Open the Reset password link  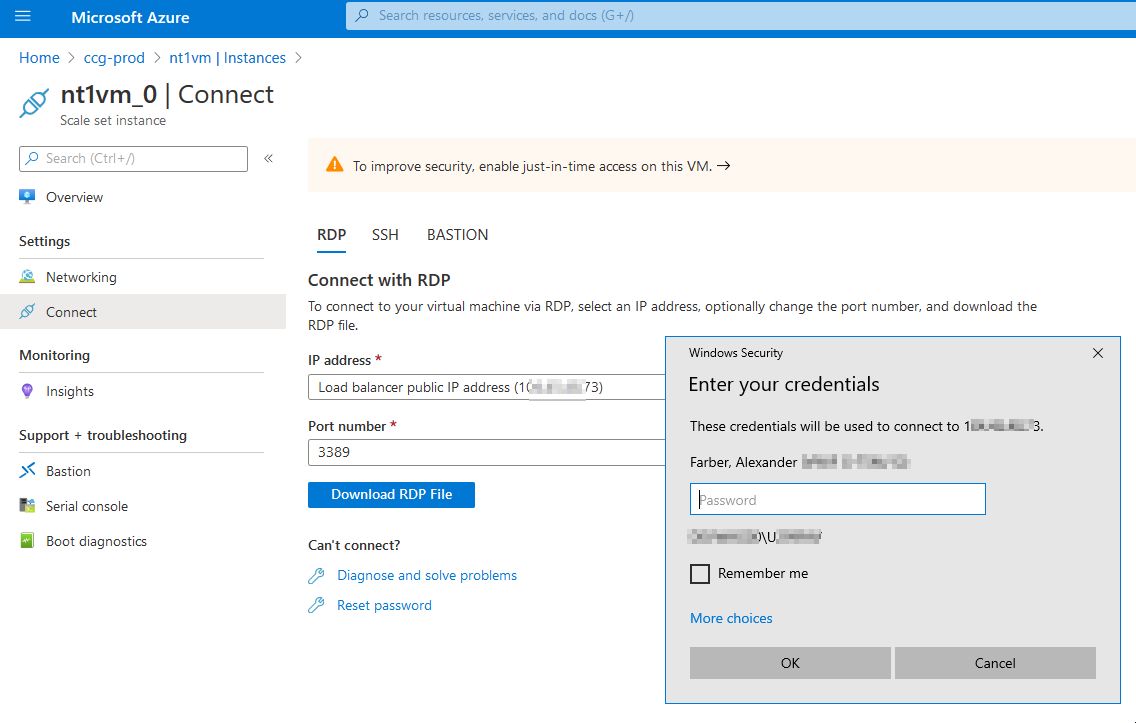(384, 606)
